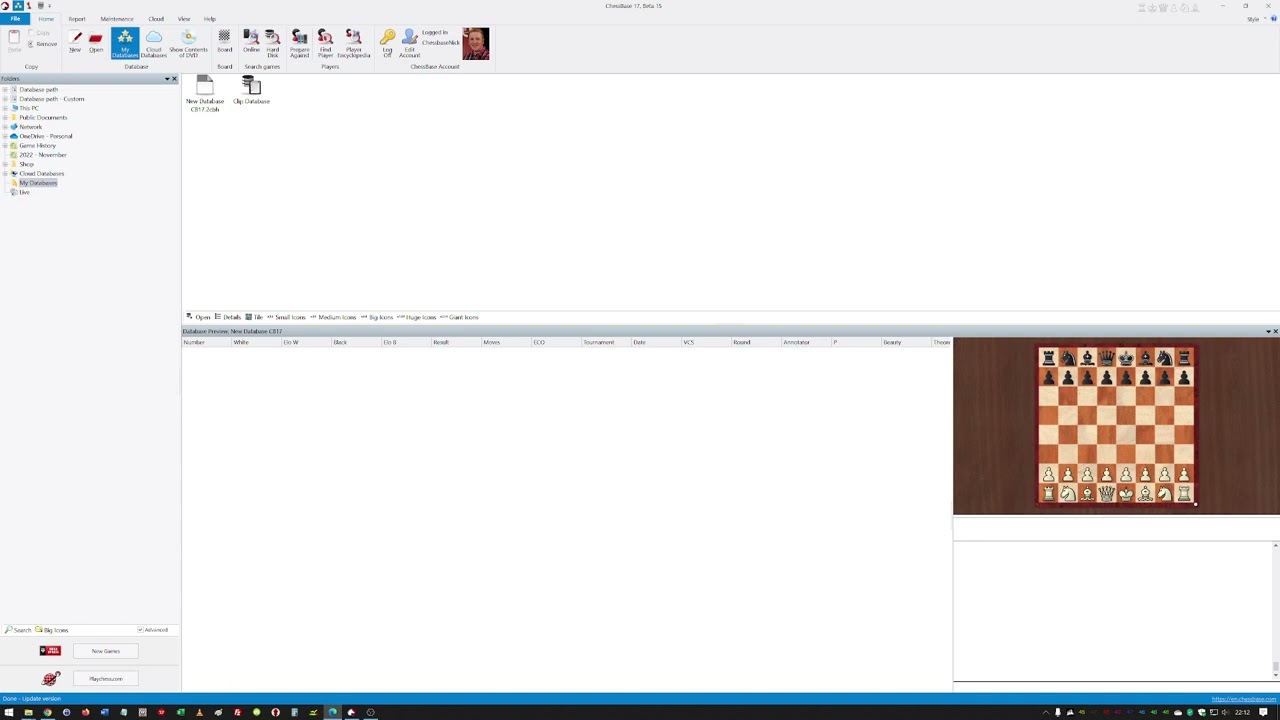Click the red Open database icon
Screen dimensions: 1280x720
(95, 41)
